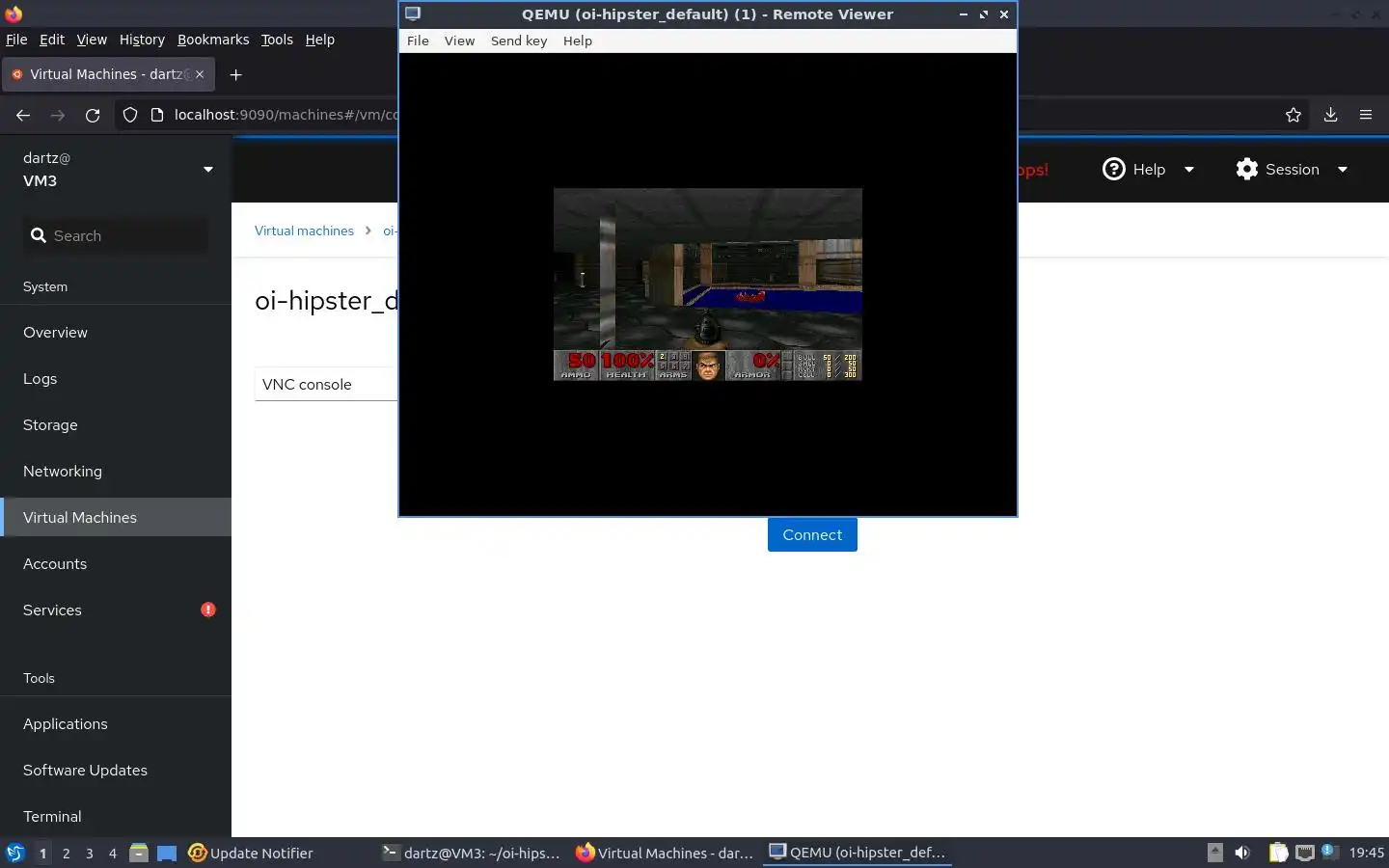Click search magnifier icon in Cockpit sidebar
This screenshot has width=1389, height=868.
pos(39,235)
